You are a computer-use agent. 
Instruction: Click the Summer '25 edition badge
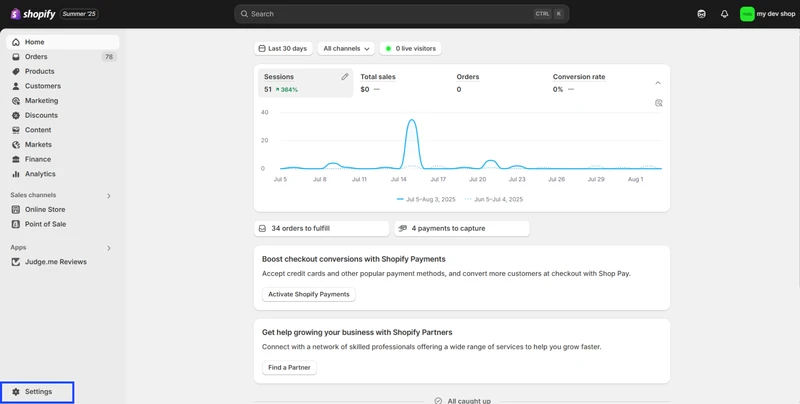click(x=79, y=14)
